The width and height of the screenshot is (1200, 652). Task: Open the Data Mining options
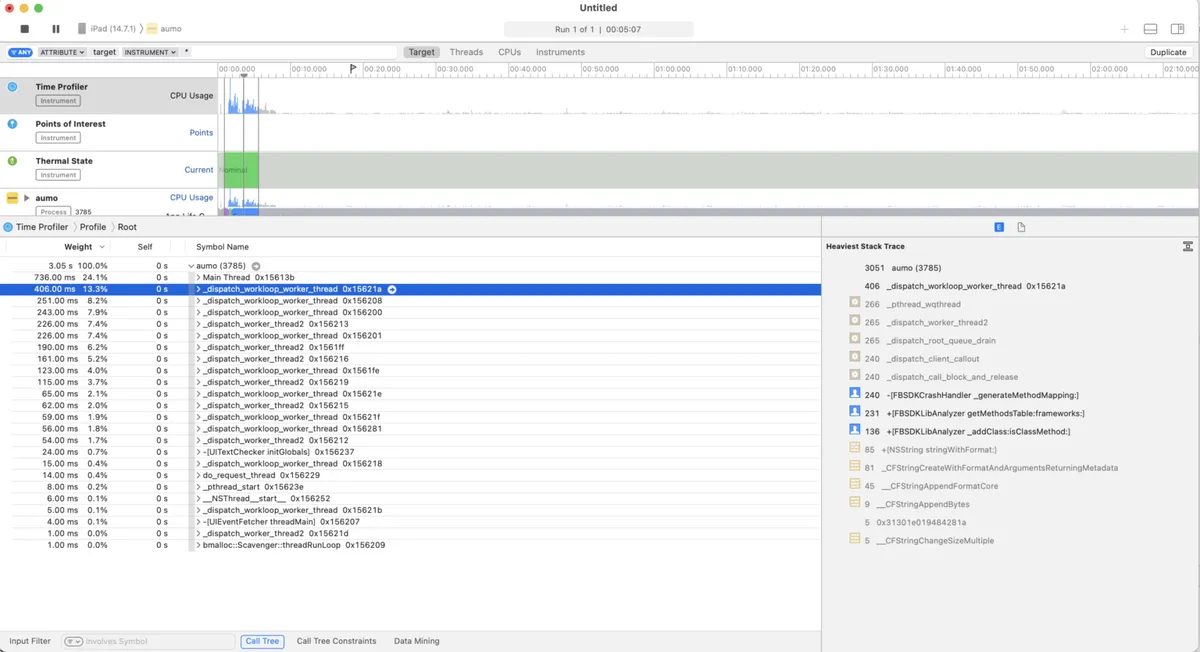[417, 641]
